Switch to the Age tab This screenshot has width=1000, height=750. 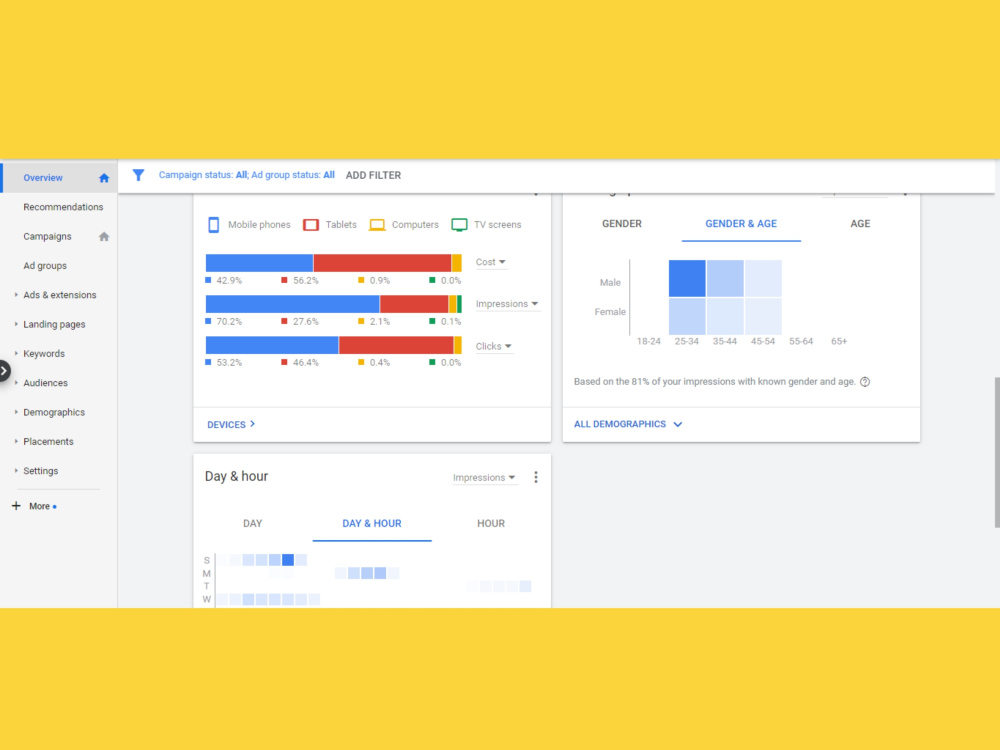click(x=860, y=224)
